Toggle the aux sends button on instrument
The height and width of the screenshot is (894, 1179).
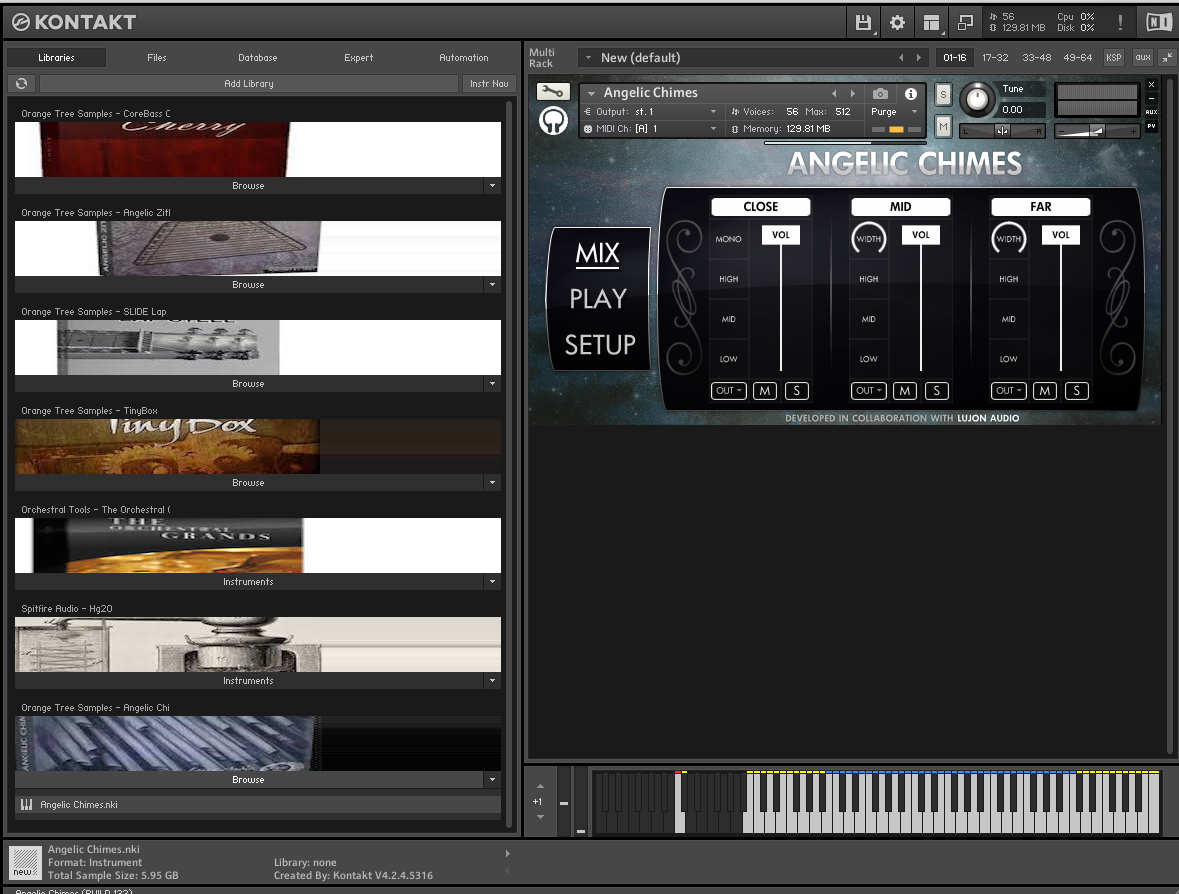pos(1151,112)
